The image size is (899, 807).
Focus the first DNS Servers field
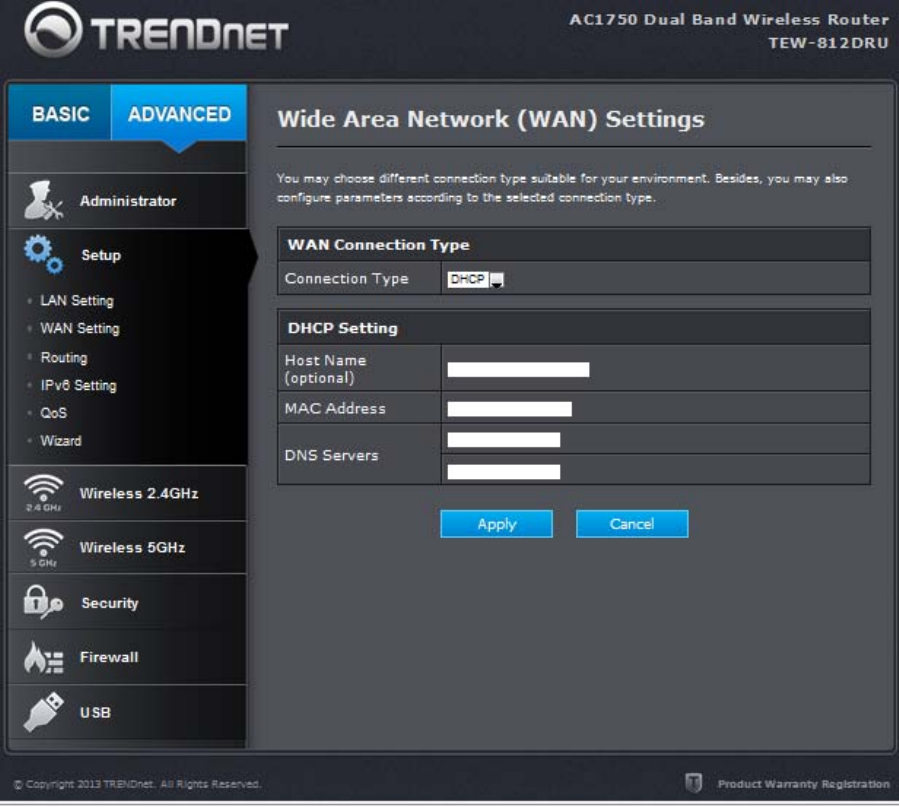[503, 440]
